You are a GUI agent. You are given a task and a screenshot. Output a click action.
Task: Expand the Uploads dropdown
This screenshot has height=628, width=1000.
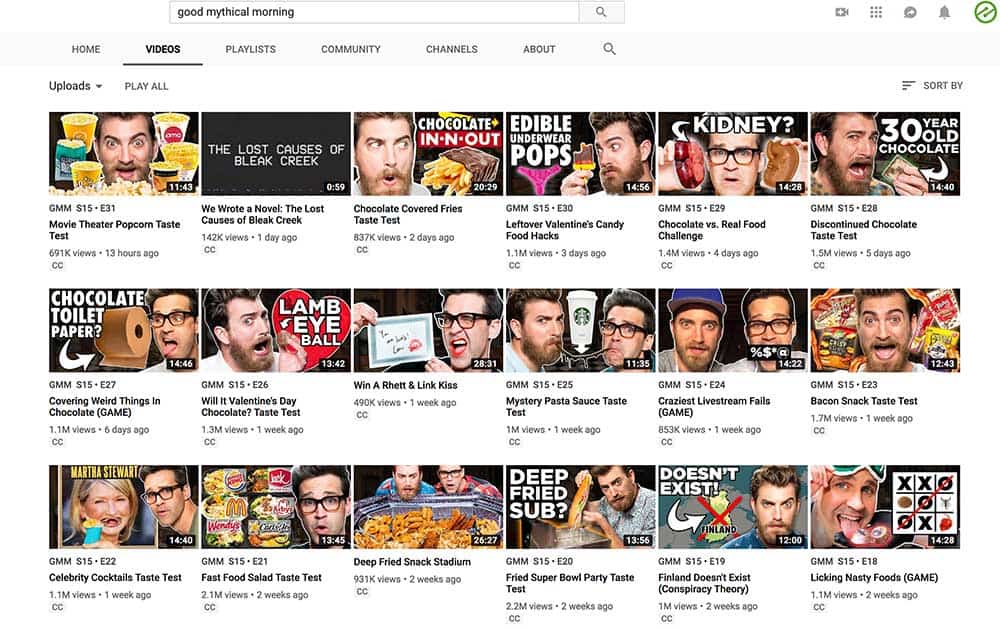pos(75,86)
